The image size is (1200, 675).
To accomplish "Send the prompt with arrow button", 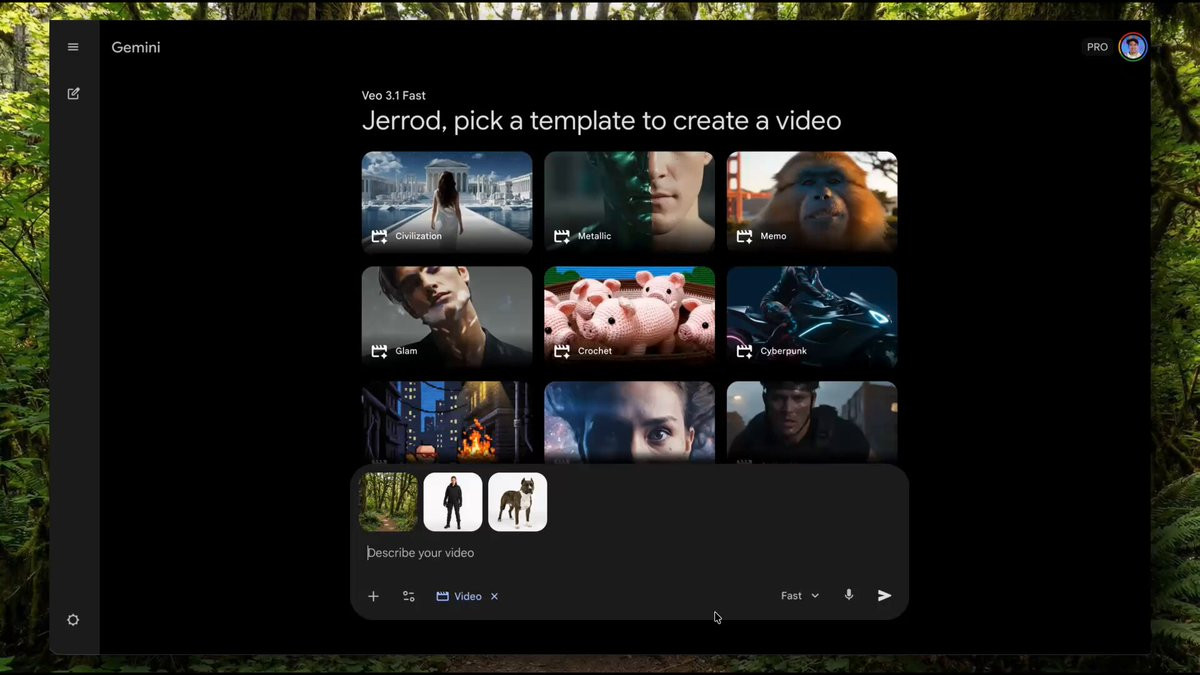I will (884, 595).
